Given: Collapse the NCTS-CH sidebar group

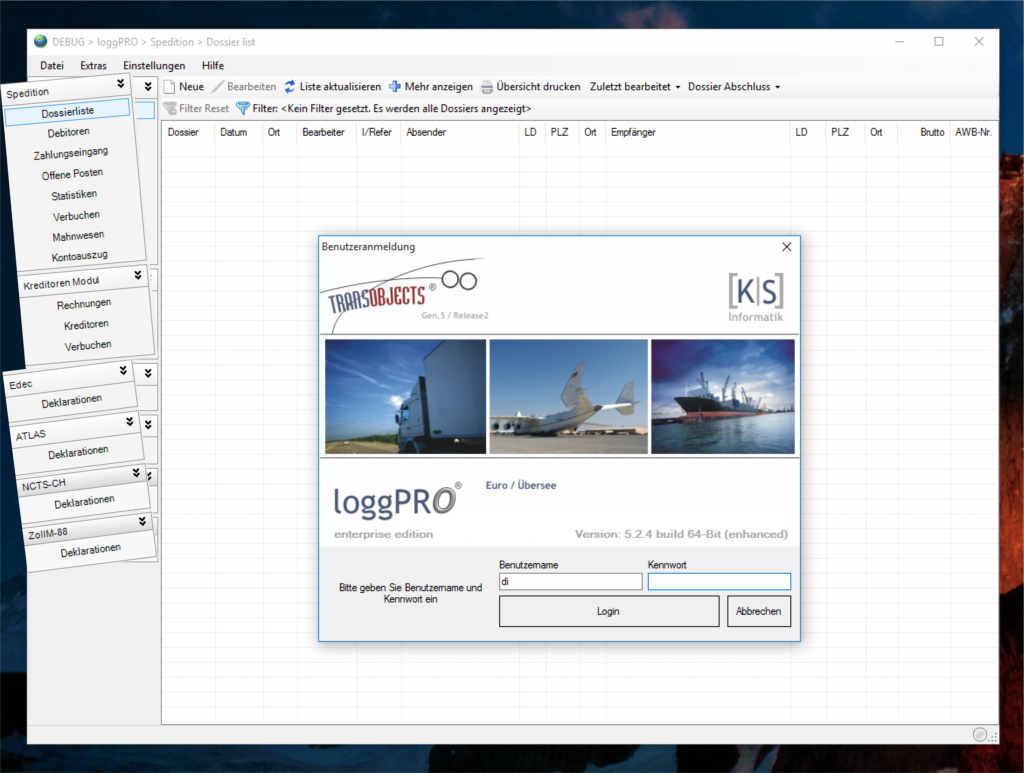Looking at the screenshot, I should coord(136,472).
